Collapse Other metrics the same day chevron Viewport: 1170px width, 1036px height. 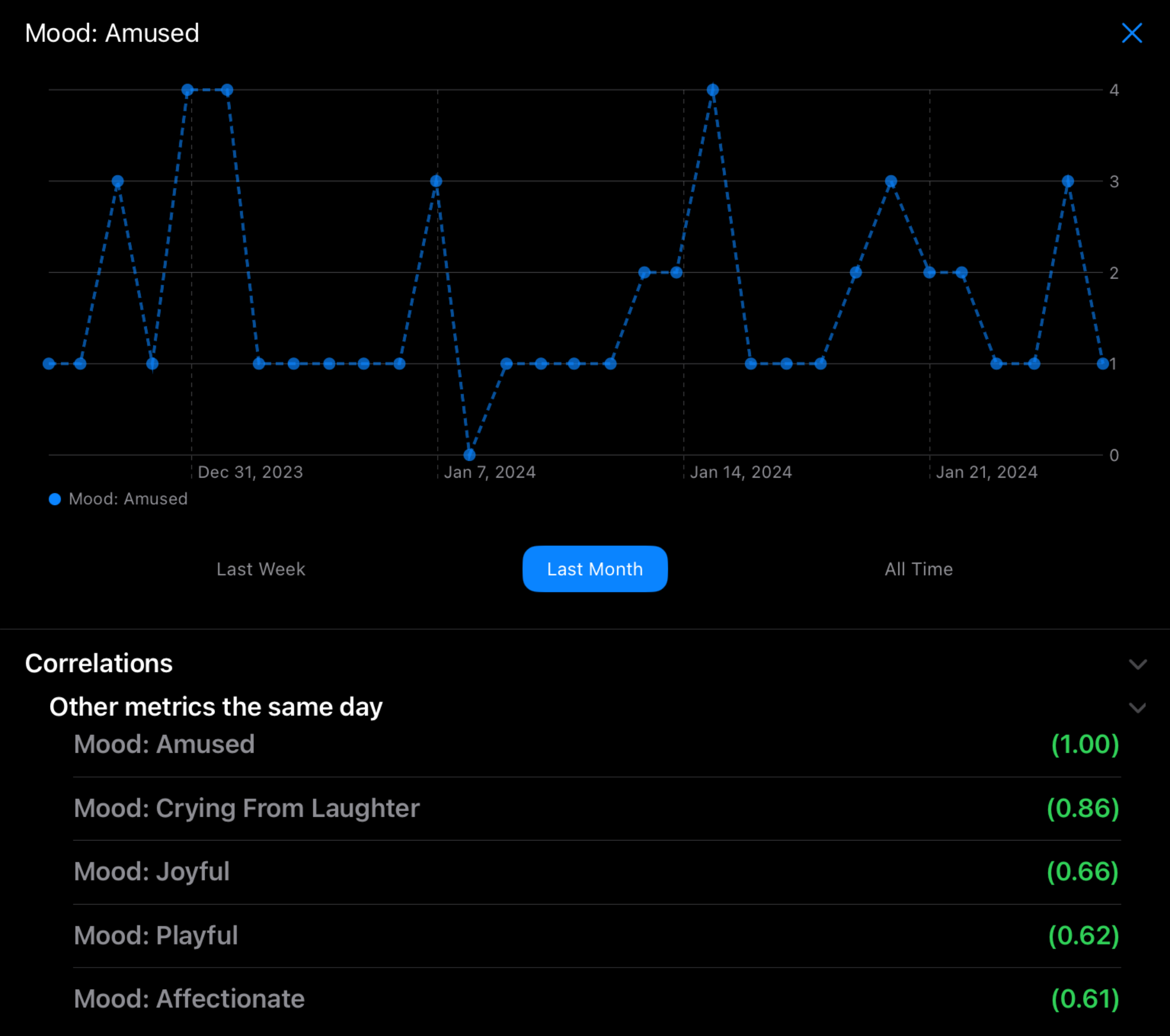(x=1137, y=708)
